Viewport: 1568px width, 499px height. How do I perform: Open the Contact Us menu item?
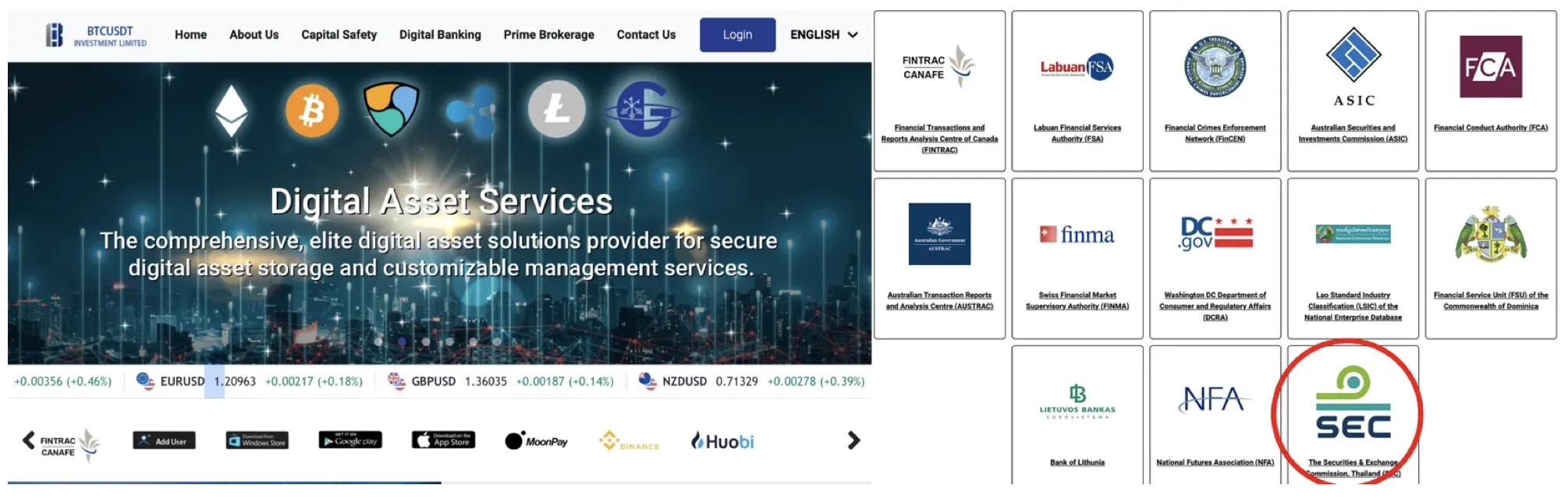646,35
